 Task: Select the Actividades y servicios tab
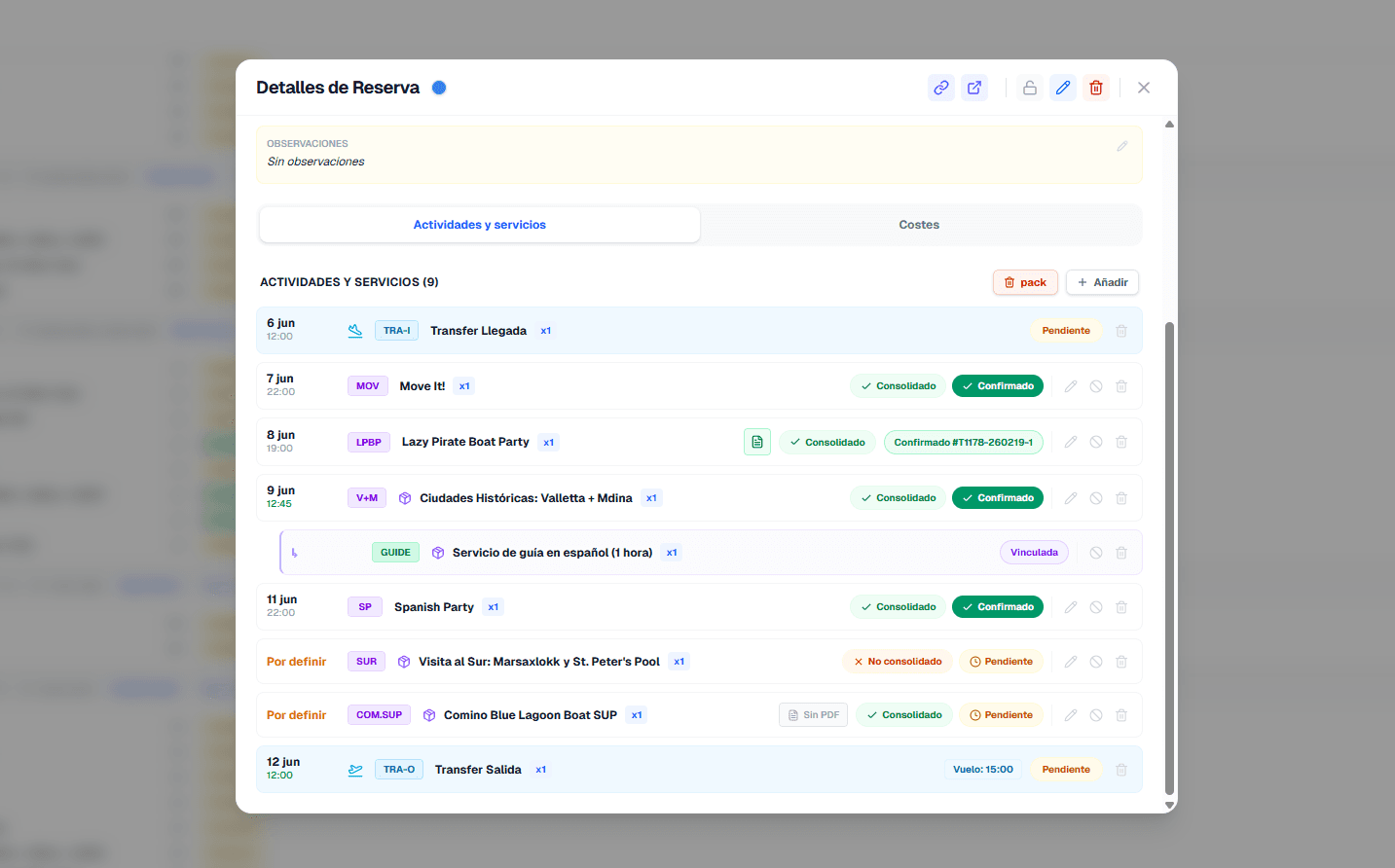tap(479, 224)
